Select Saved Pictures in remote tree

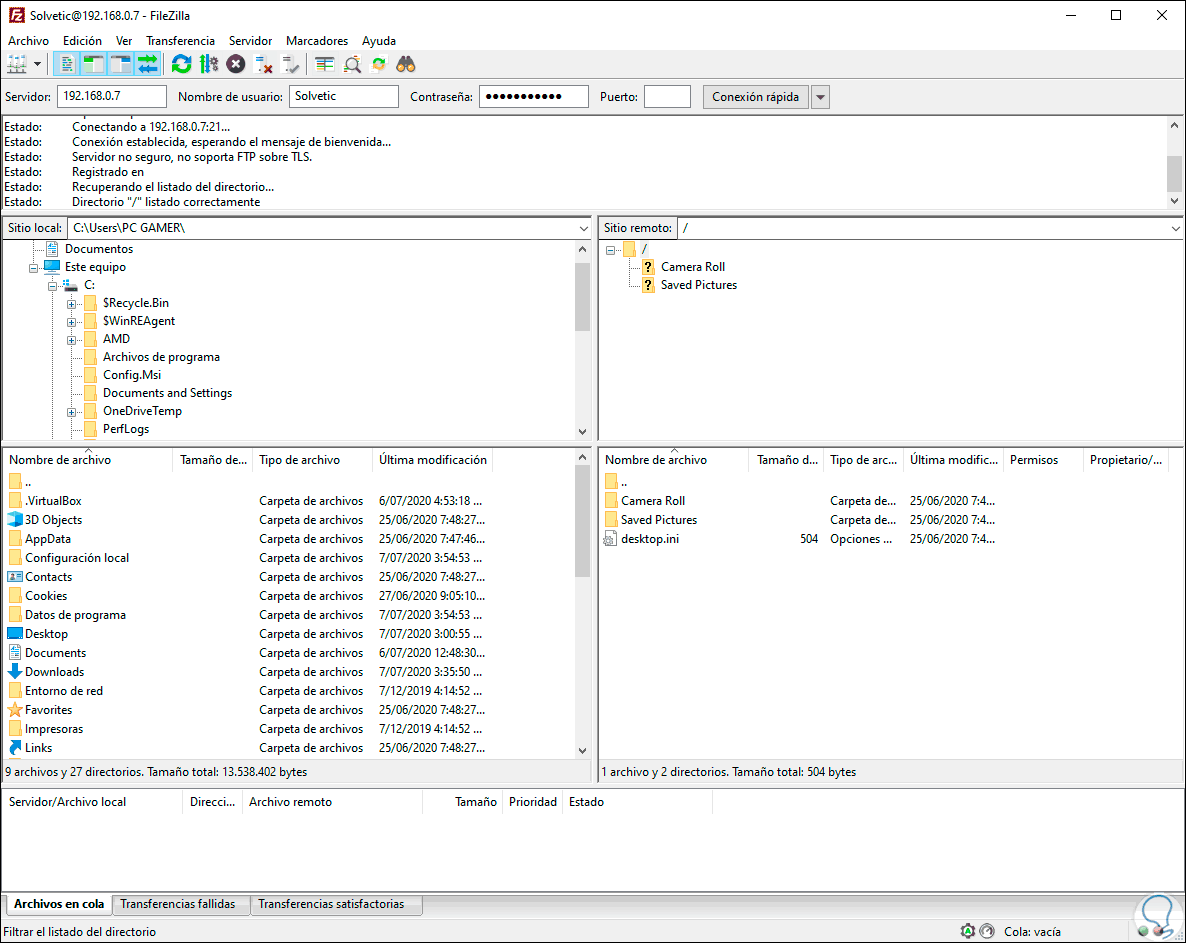point(699,285)
